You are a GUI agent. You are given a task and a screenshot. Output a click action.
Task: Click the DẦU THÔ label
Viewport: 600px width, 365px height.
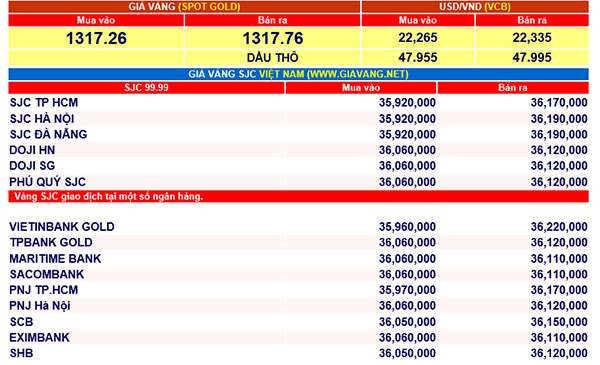[x=272, y=57]
